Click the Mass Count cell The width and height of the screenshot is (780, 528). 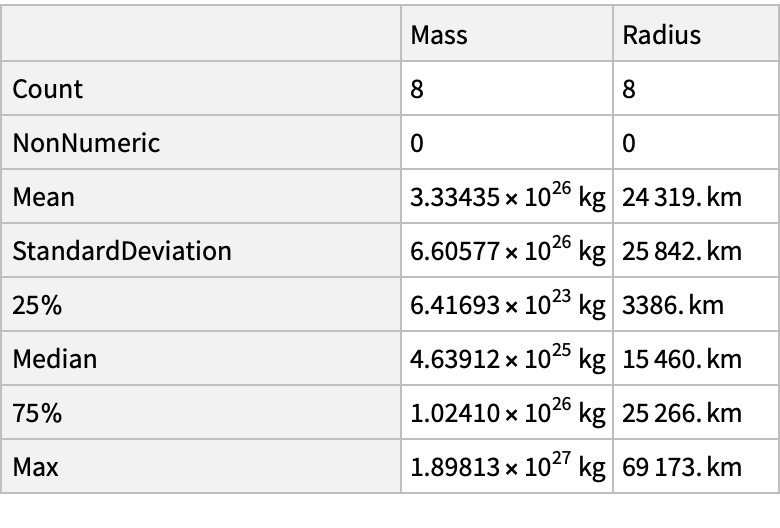pyautogui.click(x=417, y=90)
